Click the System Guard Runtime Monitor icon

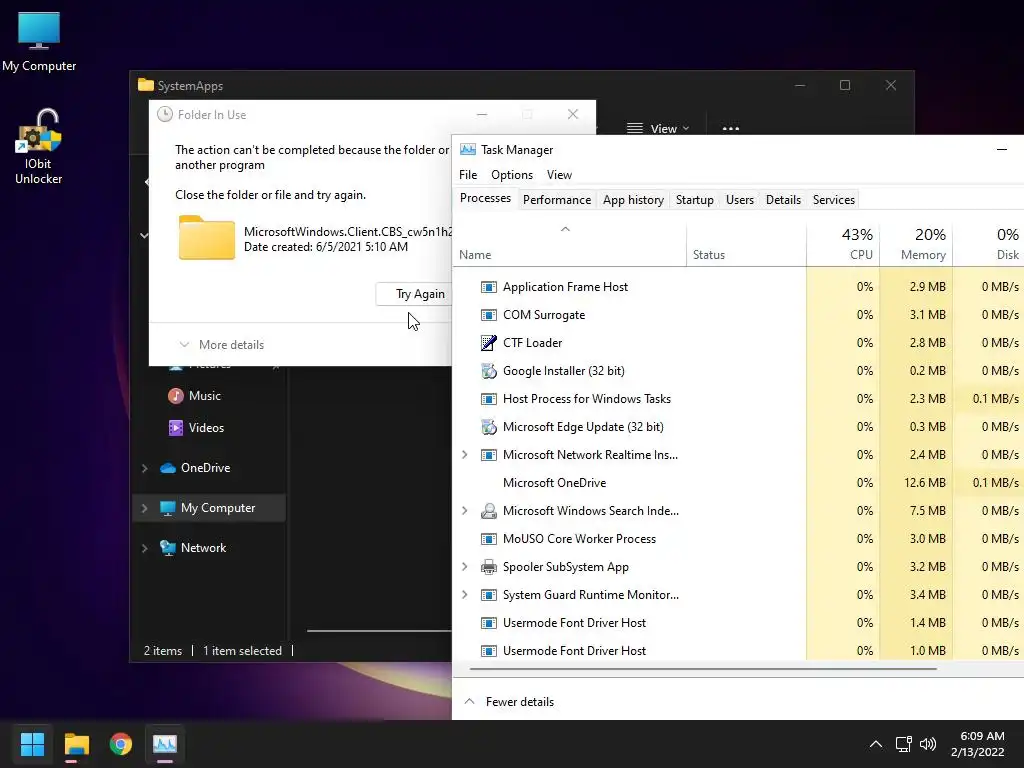(488, 595)
